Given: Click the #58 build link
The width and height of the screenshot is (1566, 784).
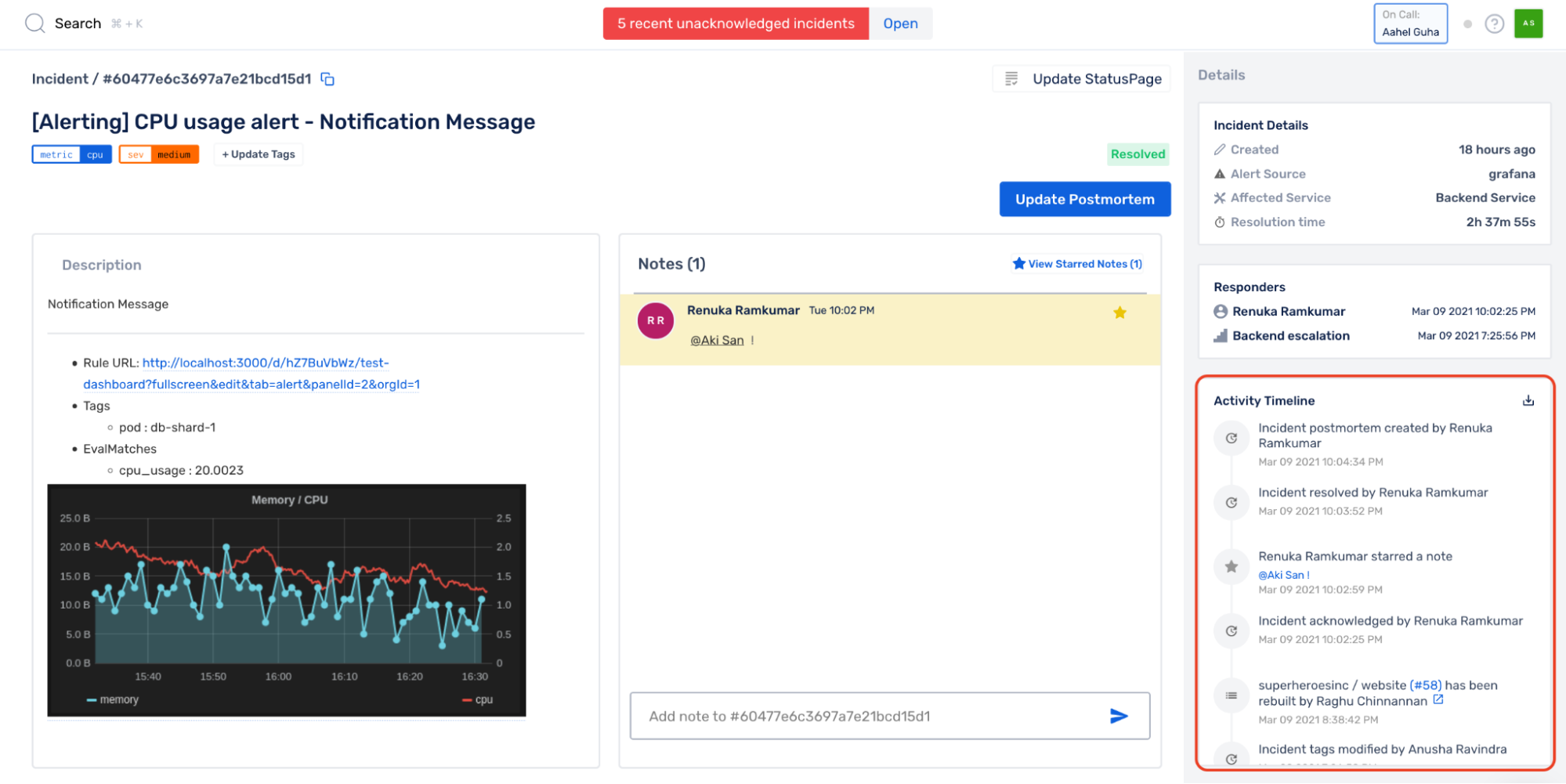Looking at the screenshot, I should [x=1425, y=685].
